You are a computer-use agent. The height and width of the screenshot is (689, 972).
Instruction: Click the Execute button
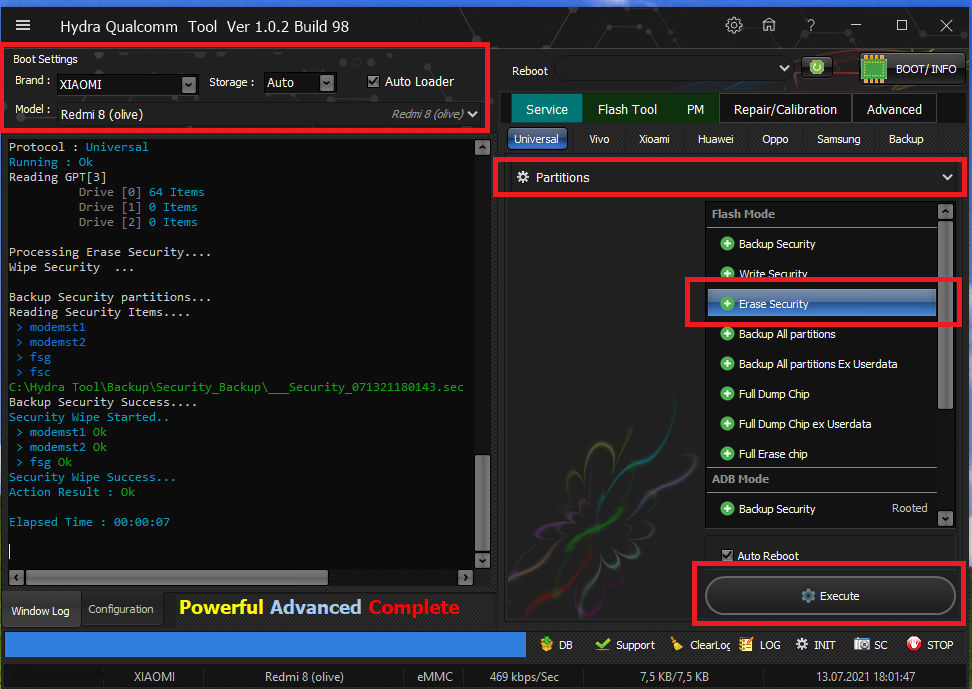coord(830,595)
